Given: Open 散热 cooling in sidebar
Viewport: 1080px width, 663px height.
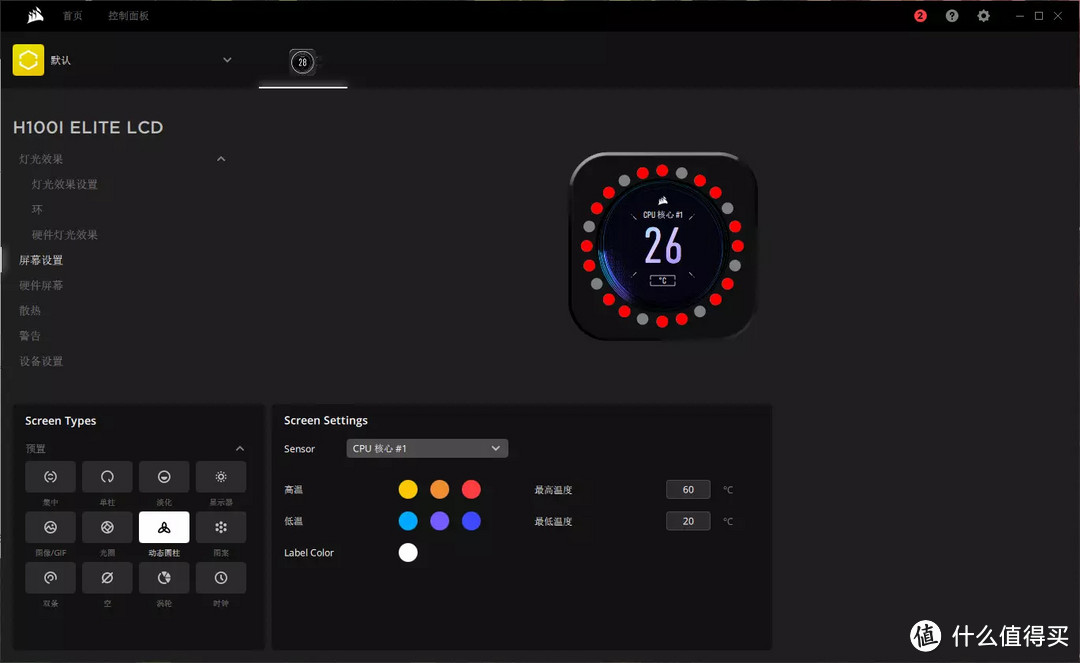Looking at the screenshot, I should click(x=30, y=311).
